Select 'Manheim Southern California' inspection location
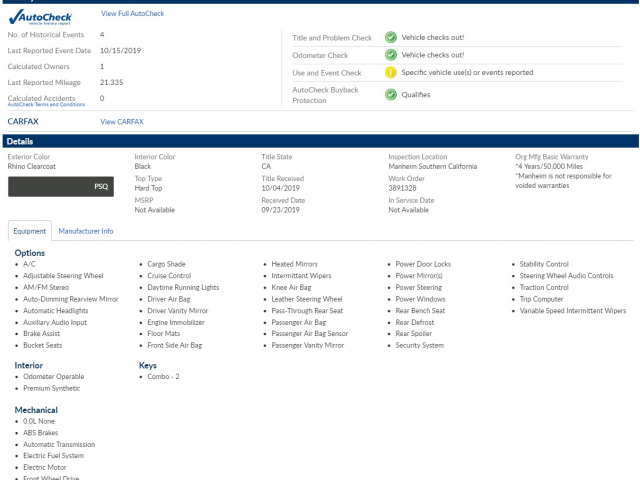 [433, 167]
